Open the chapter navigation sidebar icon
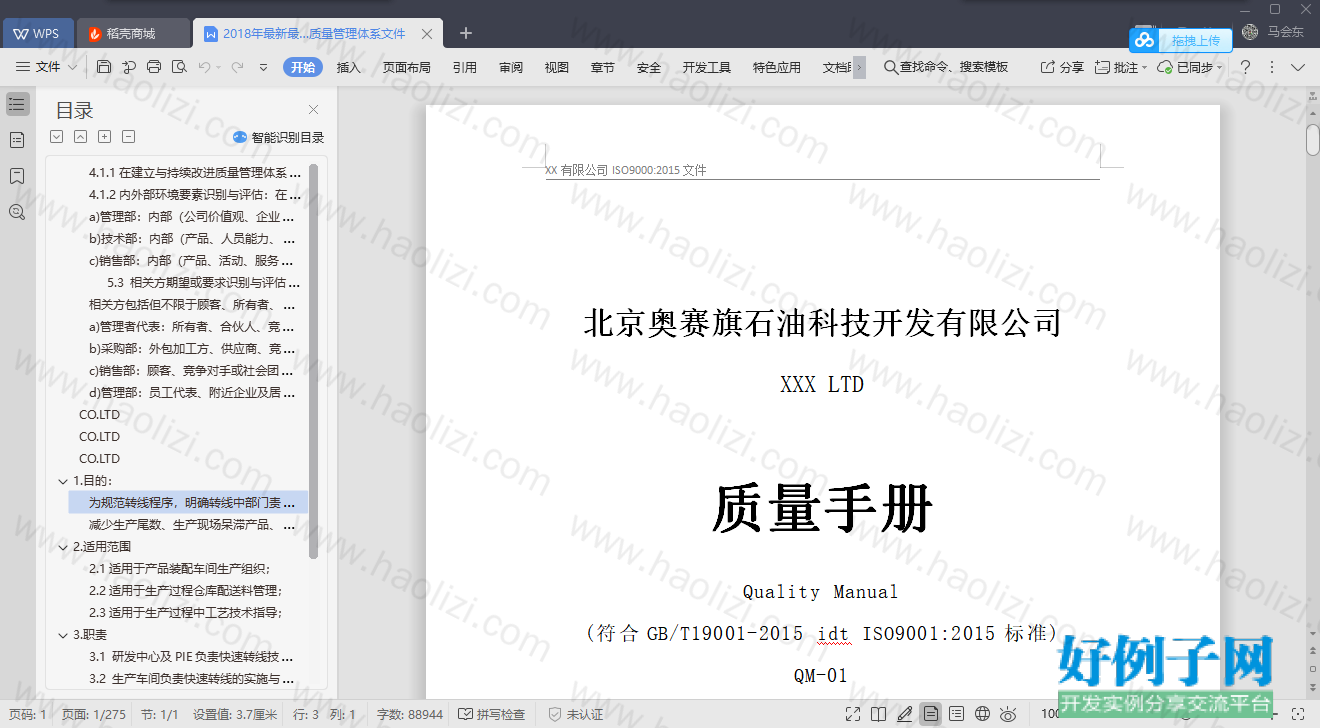The width and height of the screenshot is (1320, 728). click(x=17, y=140)
